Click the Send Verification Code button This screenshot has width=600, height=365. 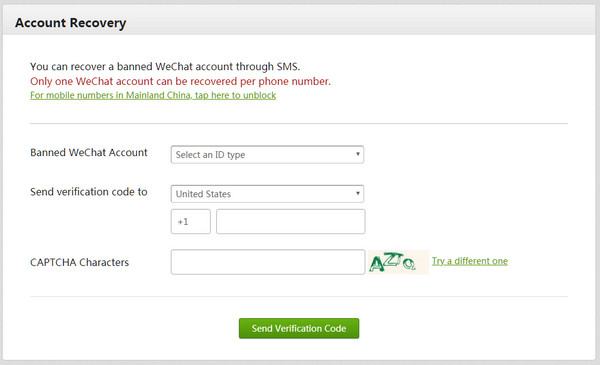pos(299,328)
